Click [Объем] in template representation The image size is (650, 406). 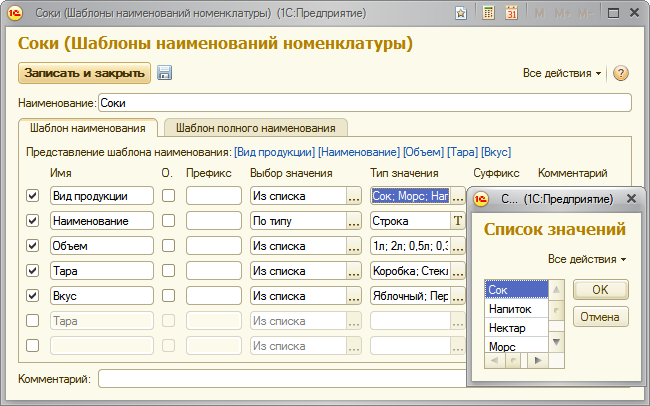(423, 152)
